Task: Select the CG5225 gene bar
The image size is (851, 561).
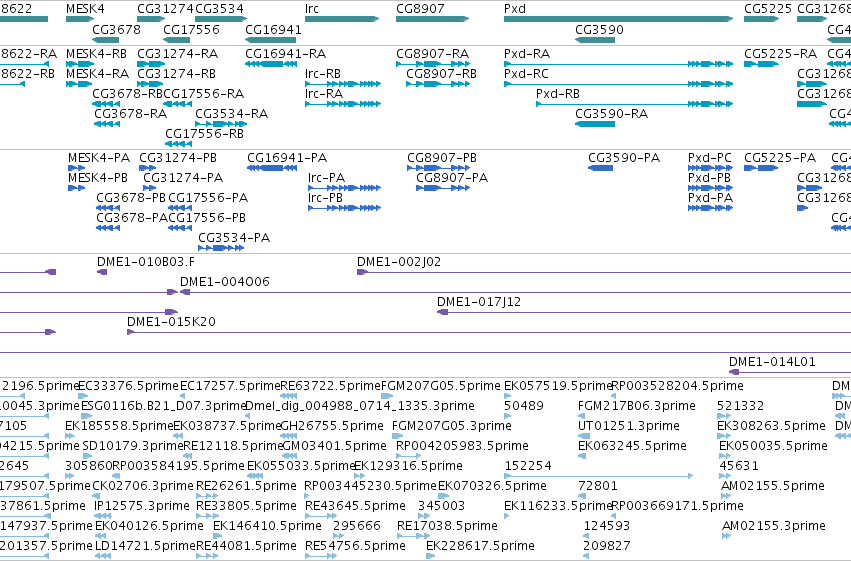Action: pyautogui.click(x=761, y=19)
